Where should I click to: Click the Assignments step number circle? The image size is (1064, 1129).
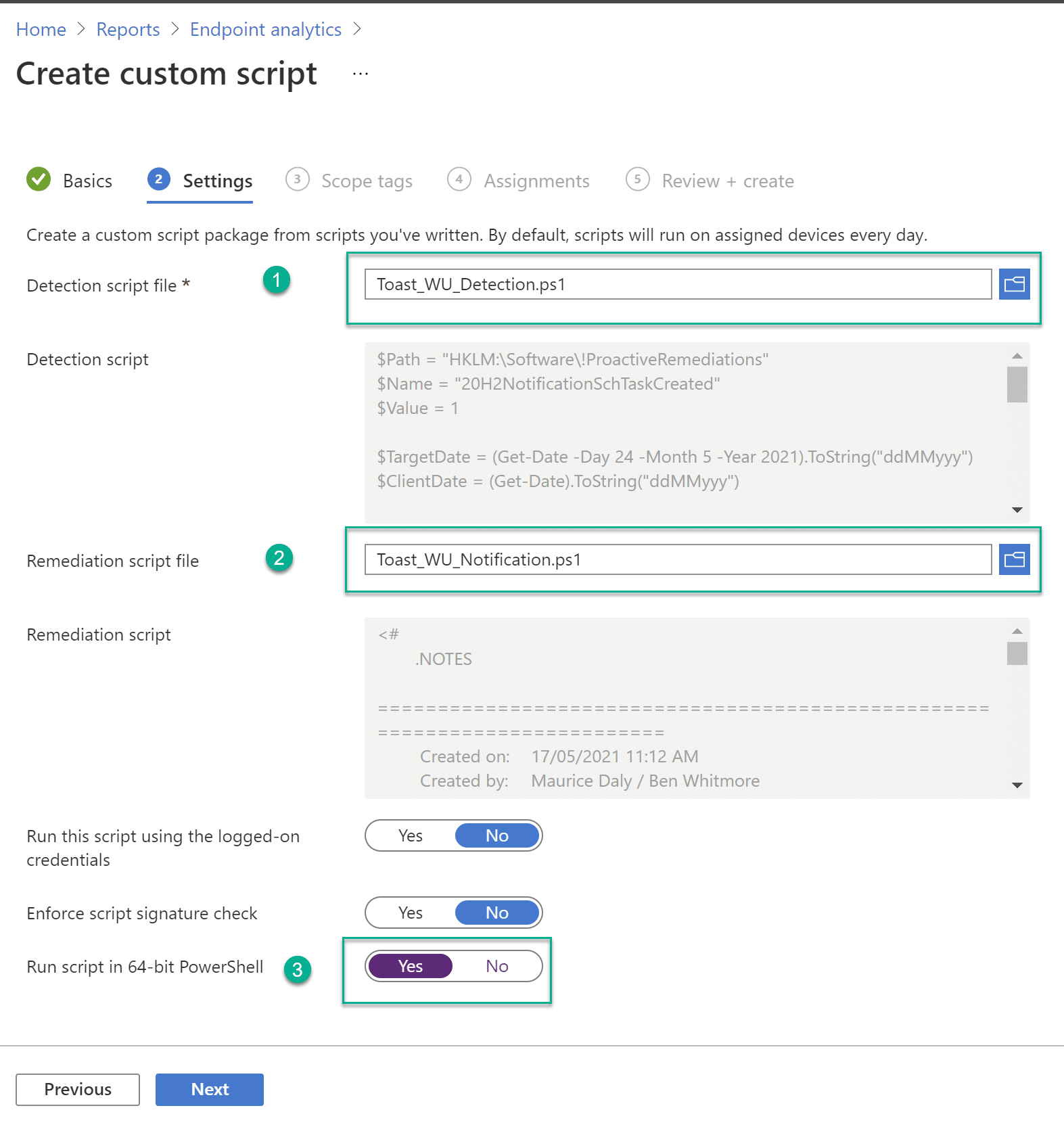pos(459,179)
